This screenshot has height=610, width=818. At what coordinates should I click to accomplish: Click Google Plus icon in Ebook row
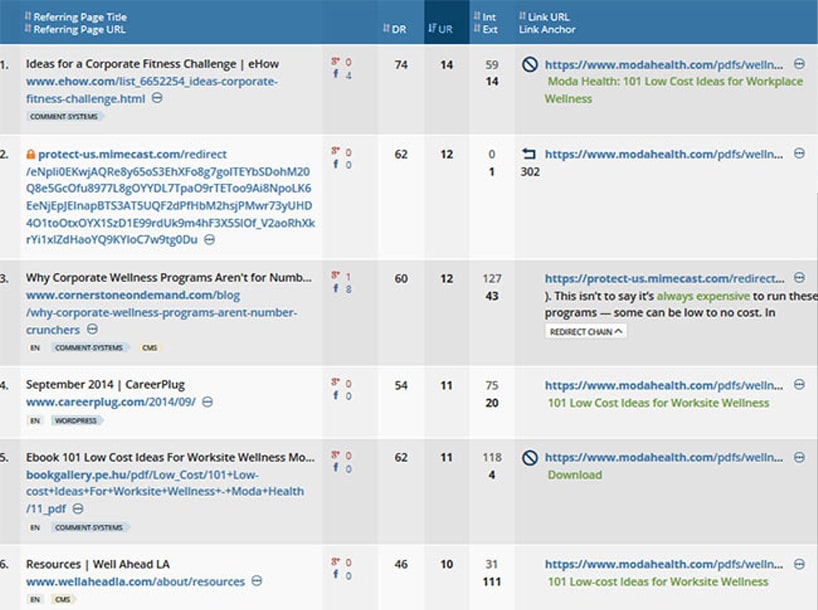tap(335, 454)
